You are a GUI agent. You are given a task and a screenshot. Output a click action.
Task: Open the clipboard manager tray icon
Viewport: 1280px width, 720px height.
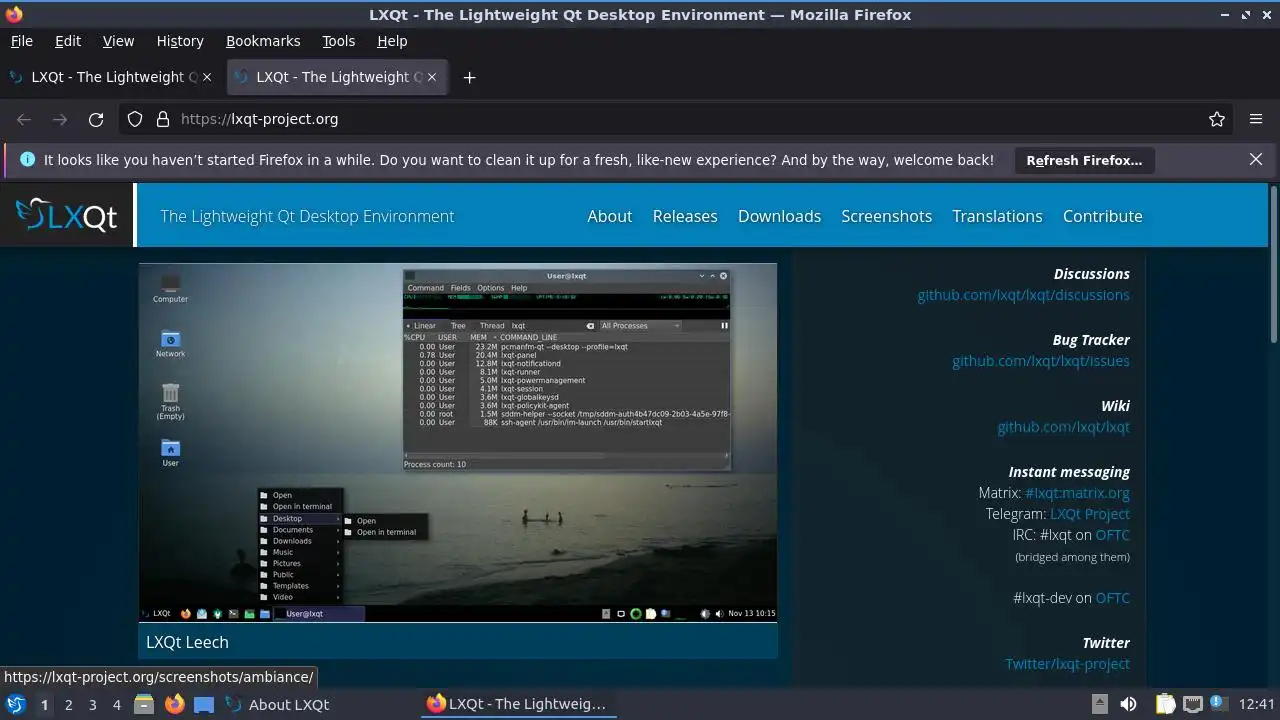pyautogui.click(x=1165, y=704)
